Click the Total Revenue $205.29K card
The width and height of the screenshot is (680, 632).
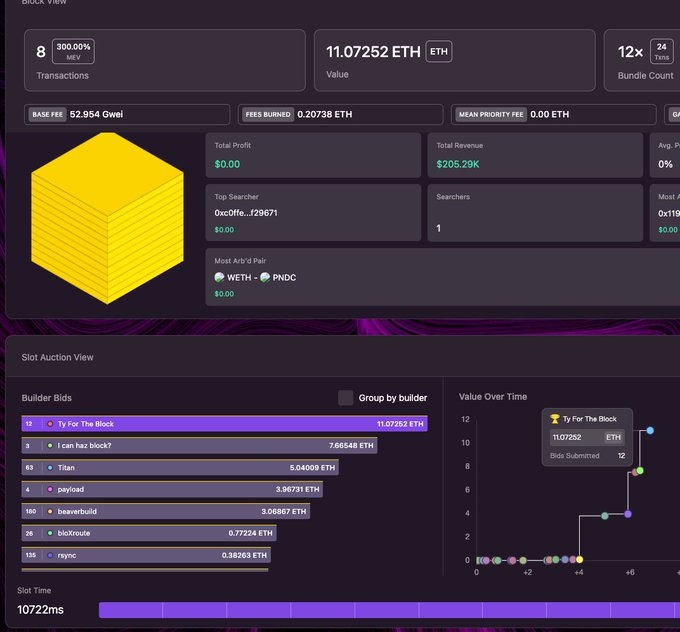(535, 155)
